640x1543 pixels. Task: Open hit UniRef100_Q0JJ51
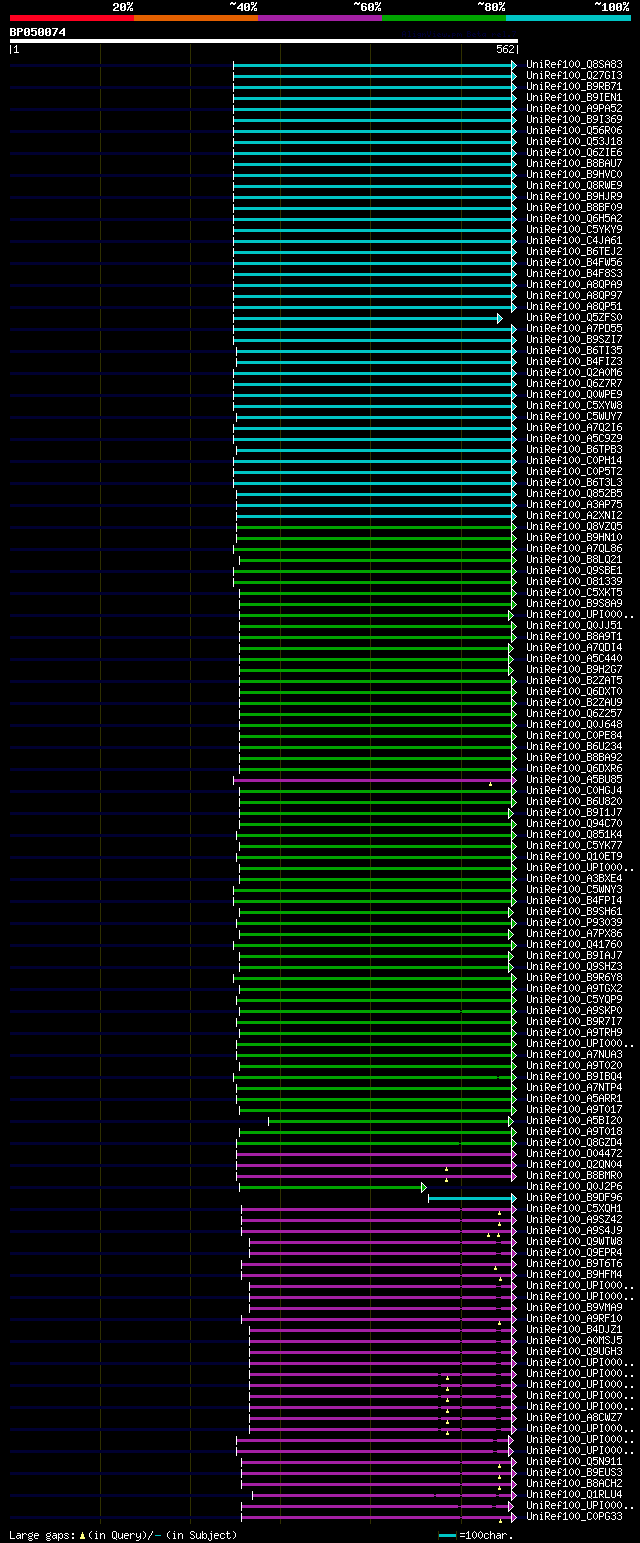(574, 625)
